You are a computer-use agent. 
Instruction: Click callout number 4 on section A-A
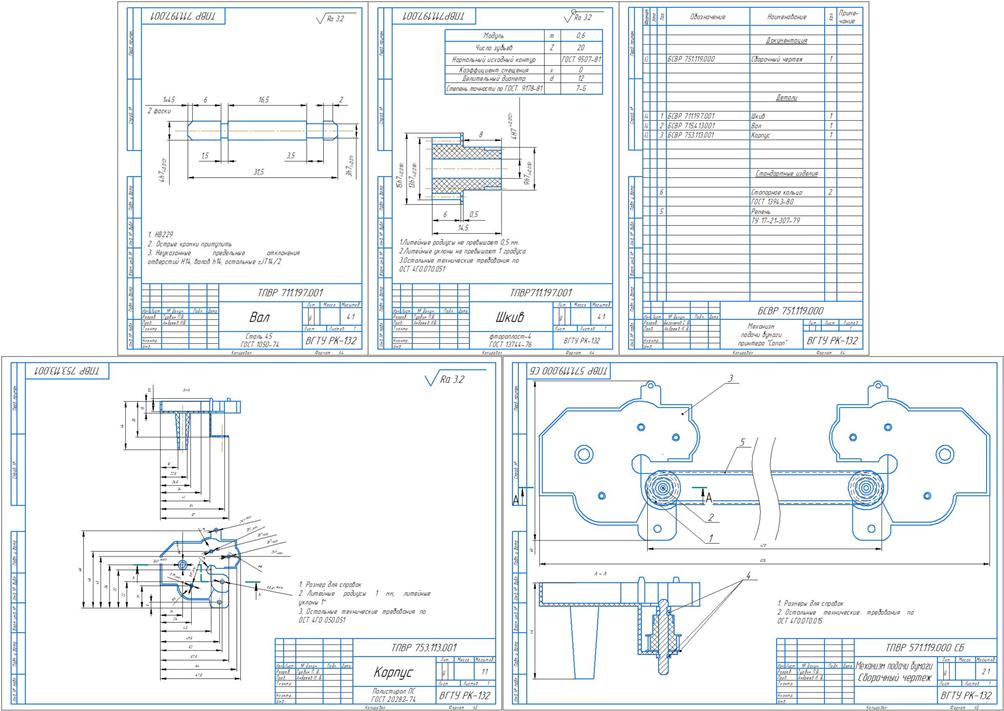coord(746,577)
